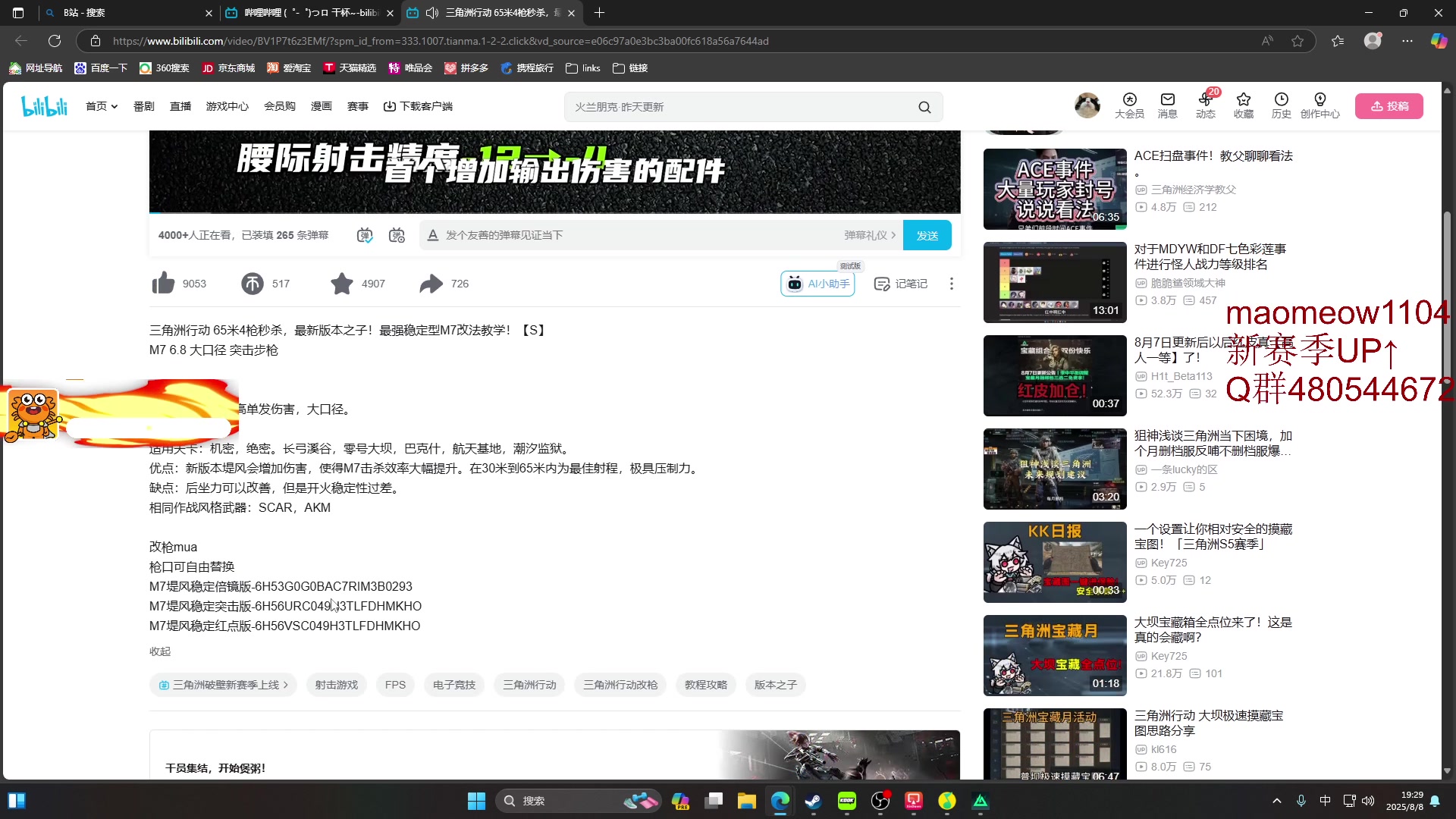Switch to 哔哩哔哩 干杯 browser tab
Screen dimensions: 1456x819
click(311, 13)
